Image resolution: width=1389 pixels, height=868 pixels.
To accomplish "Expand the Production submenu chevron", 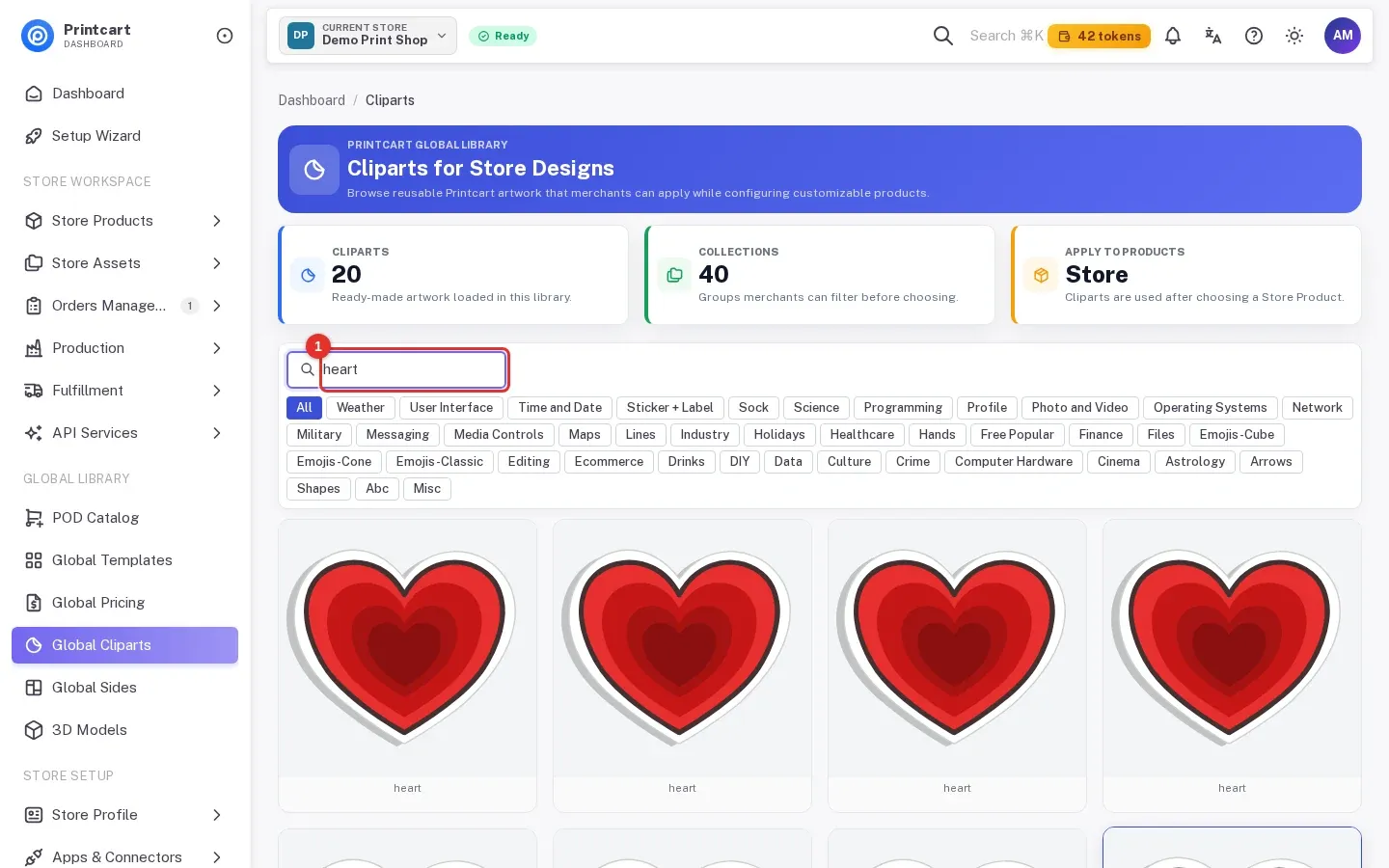I will click(217, 348).
